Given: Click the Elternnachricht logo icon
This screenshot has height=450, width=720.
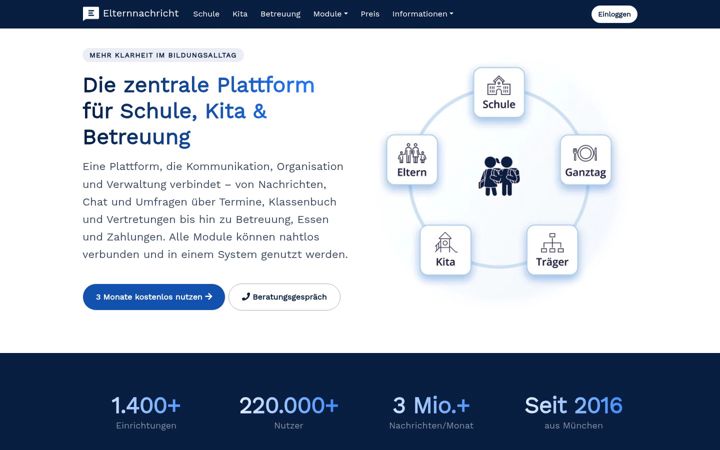Looking at the screenshot, I should point(90,14).
